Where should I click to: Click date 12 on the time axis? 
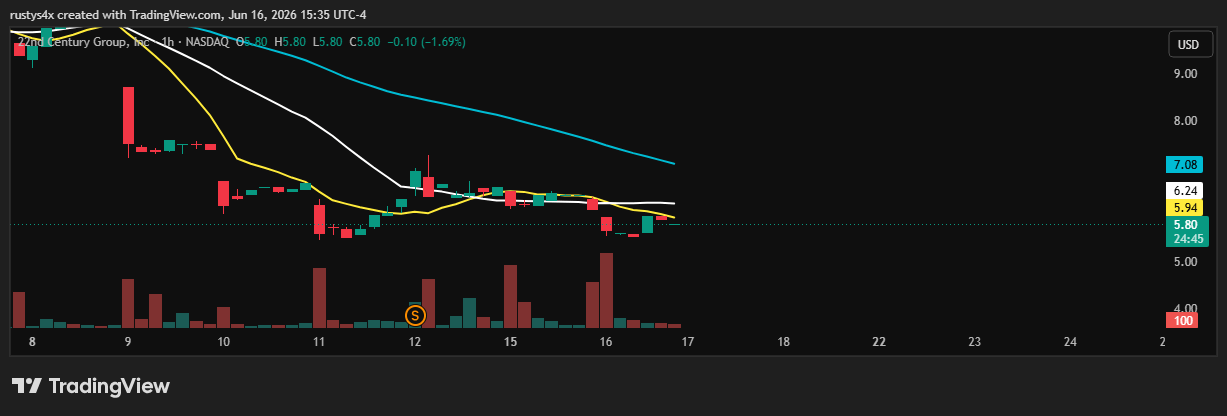414,342
